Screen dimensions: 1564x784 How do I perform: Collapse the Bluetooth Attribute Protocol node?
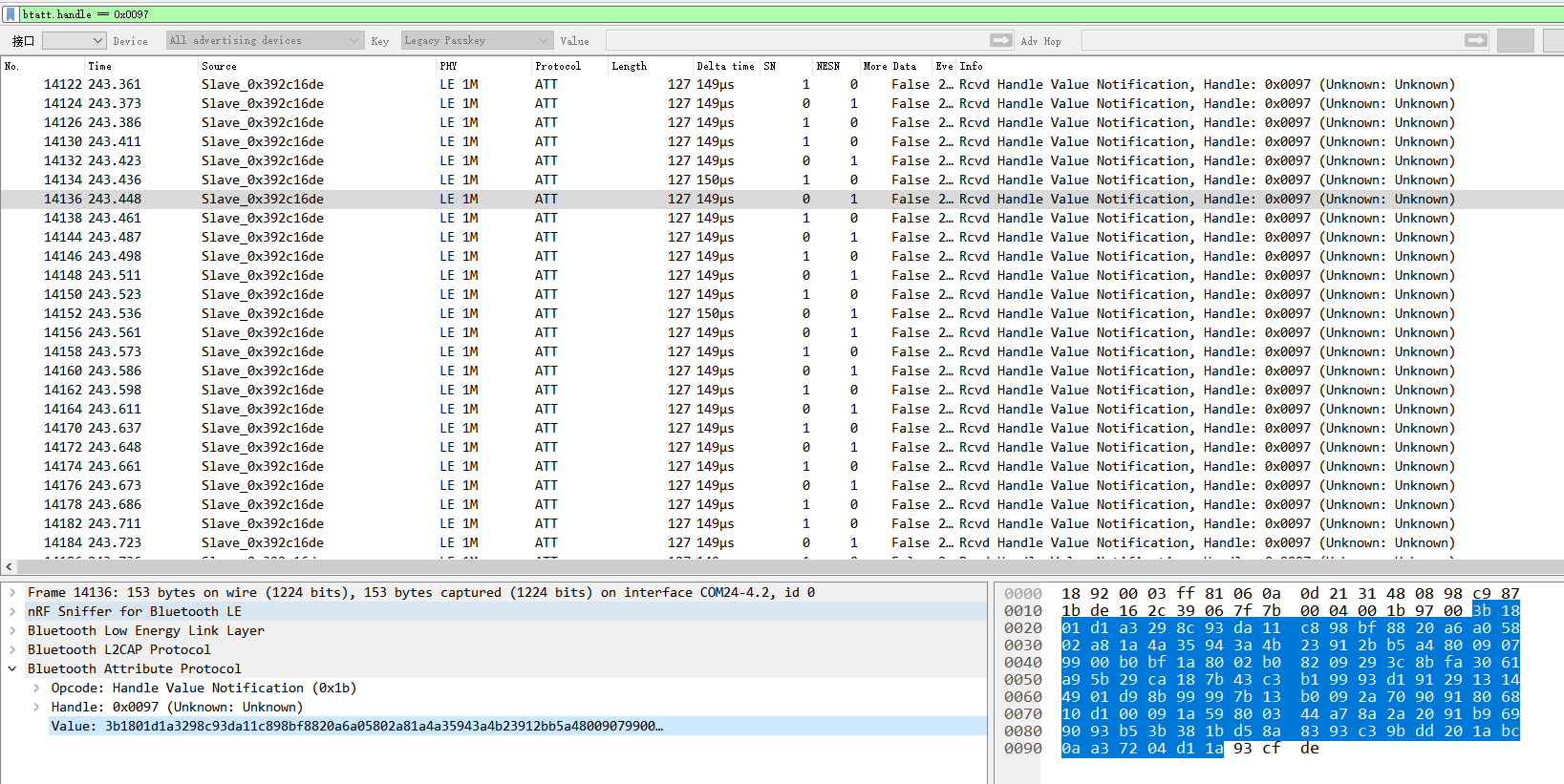12,668
